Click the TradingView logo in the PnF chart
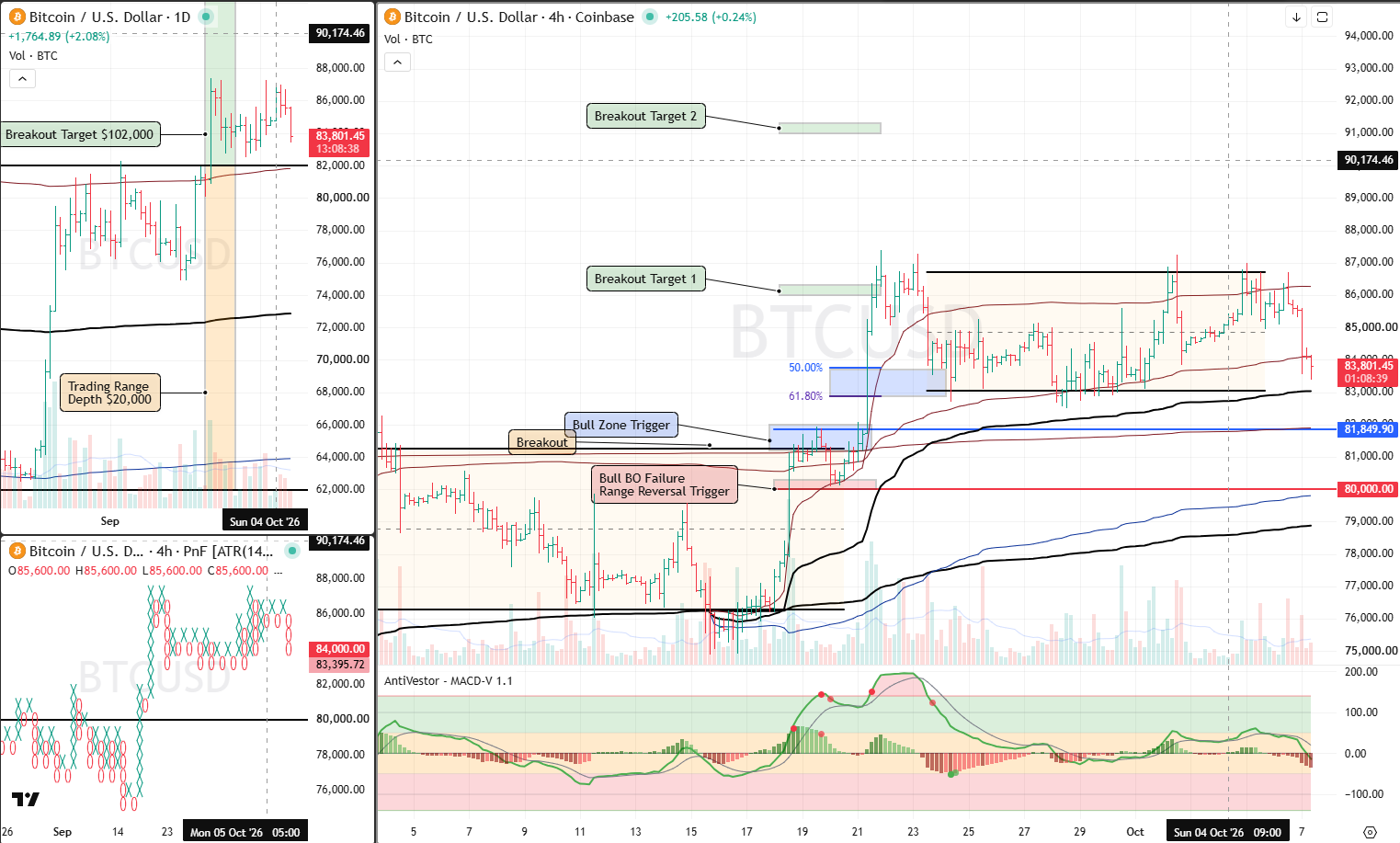This screenshot has width=1400, height=843. (x=26, y=799)
